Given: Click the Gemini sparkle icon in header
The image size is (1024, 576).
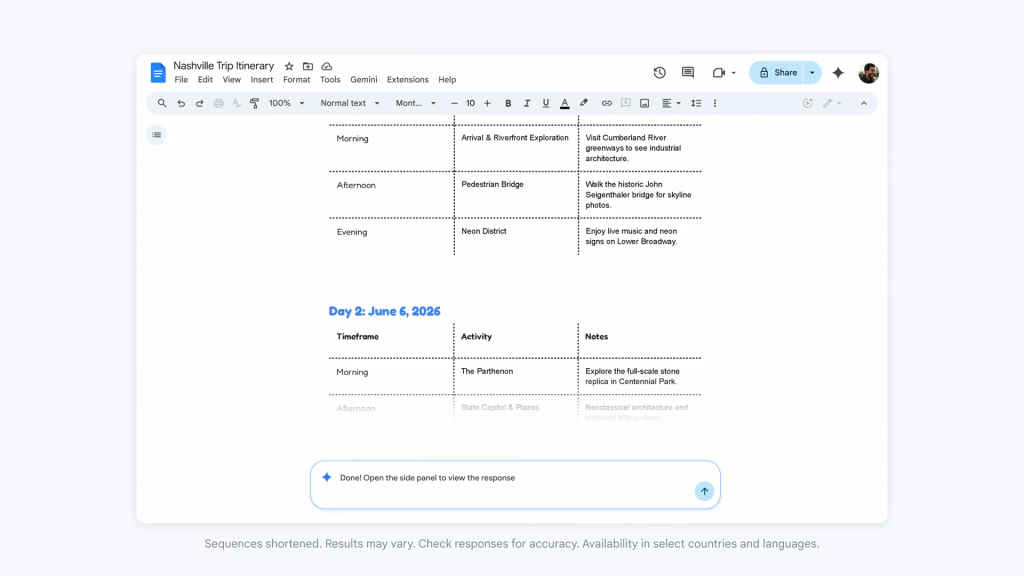Looking at the screenshot, I should 838,73.
